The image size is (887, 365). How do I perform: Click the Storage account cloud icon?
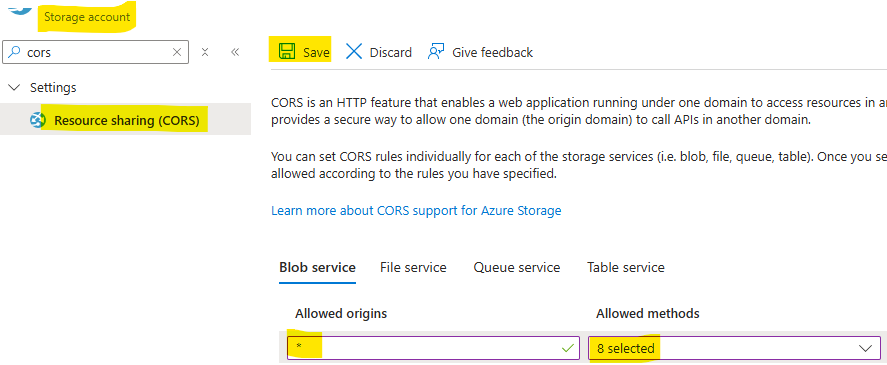click(20, 8)
